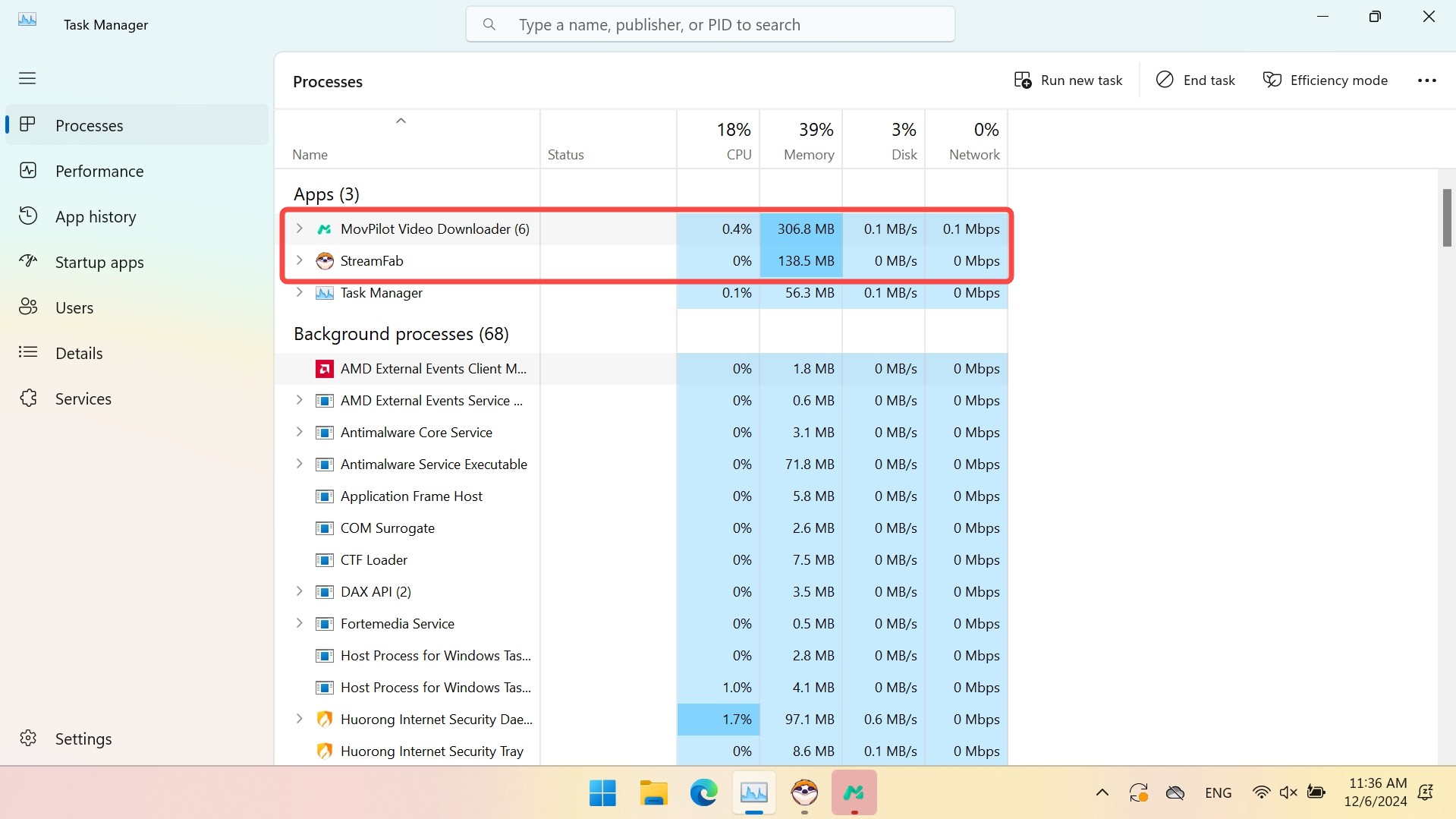Select the 1.7% CPU cell
The width and height of the screenshot is (1456, 819).
click(718, 719)
